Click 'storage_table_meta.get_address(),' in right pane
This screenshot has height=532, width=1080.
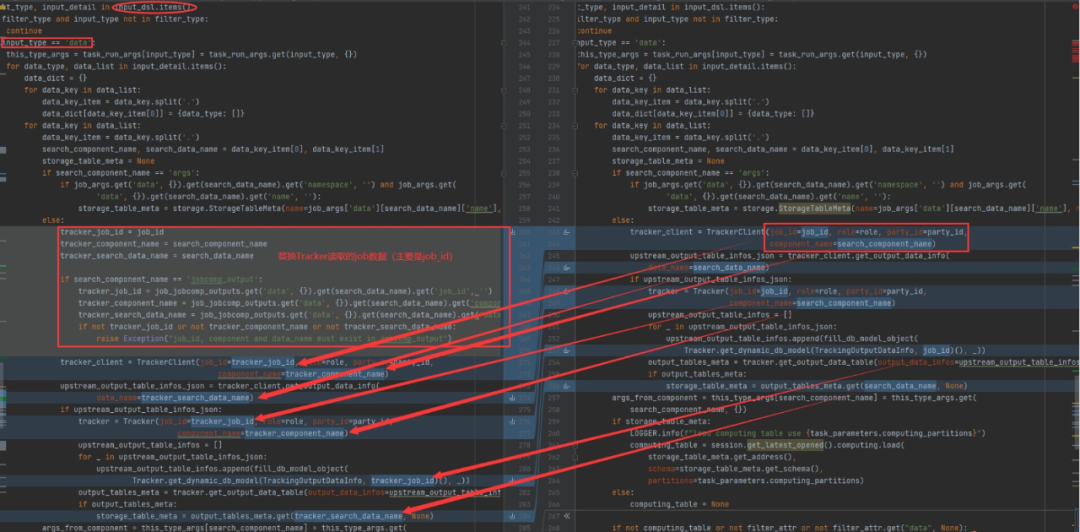click(x=722, y=457)
